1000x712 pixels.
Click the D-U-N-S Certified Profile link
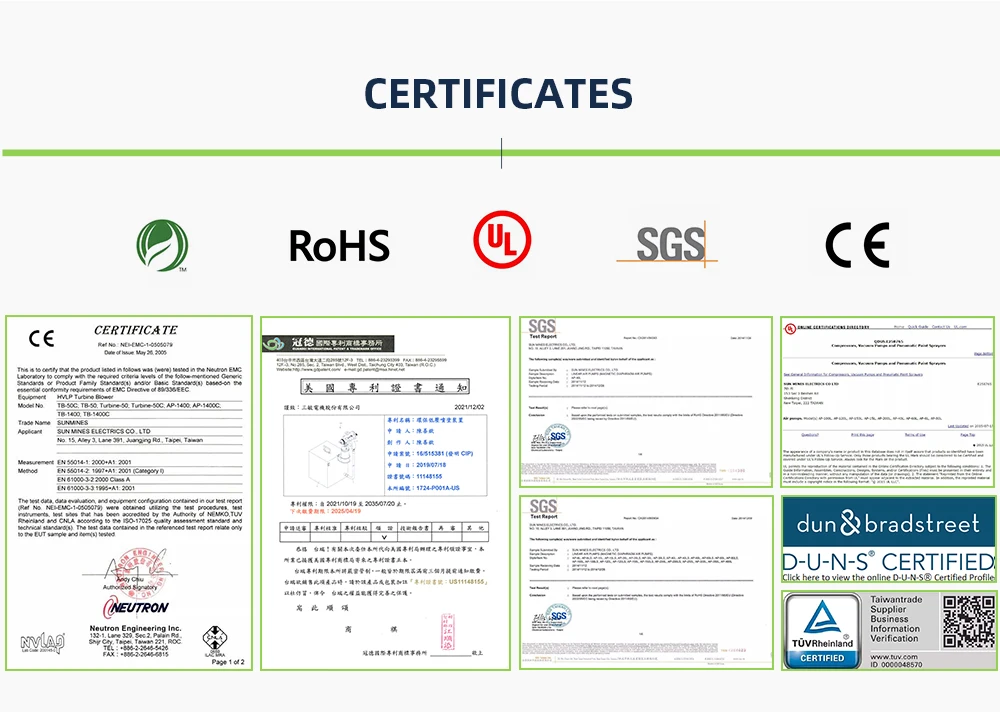coord(888,577)
